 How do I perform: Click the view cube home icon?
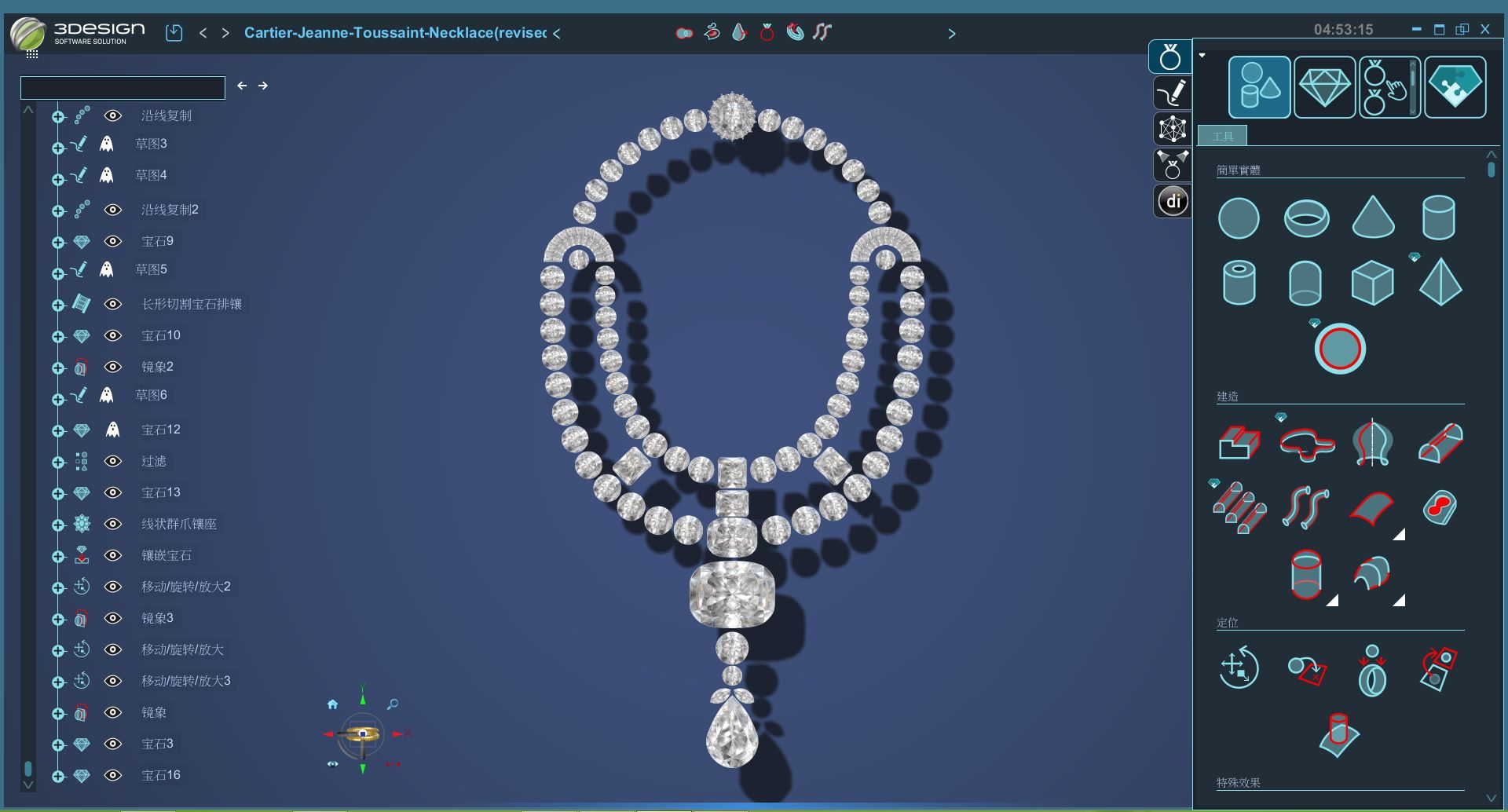point(332,704)
